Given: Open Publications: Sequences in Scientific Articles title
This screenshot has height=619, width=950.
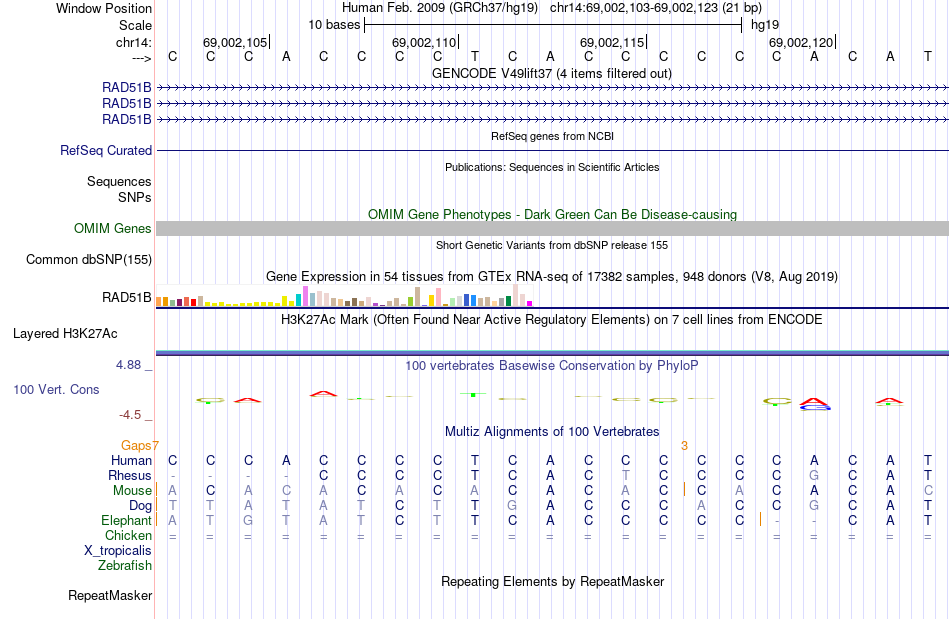Looking at the screenshot, I should (x=552, y=167).
